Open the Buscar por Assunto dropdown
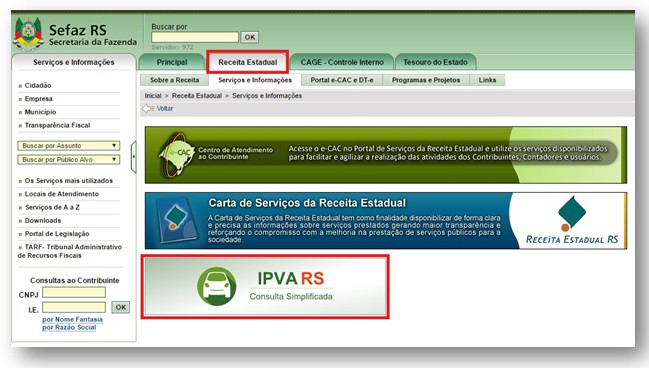 click(x=69, y=146)
